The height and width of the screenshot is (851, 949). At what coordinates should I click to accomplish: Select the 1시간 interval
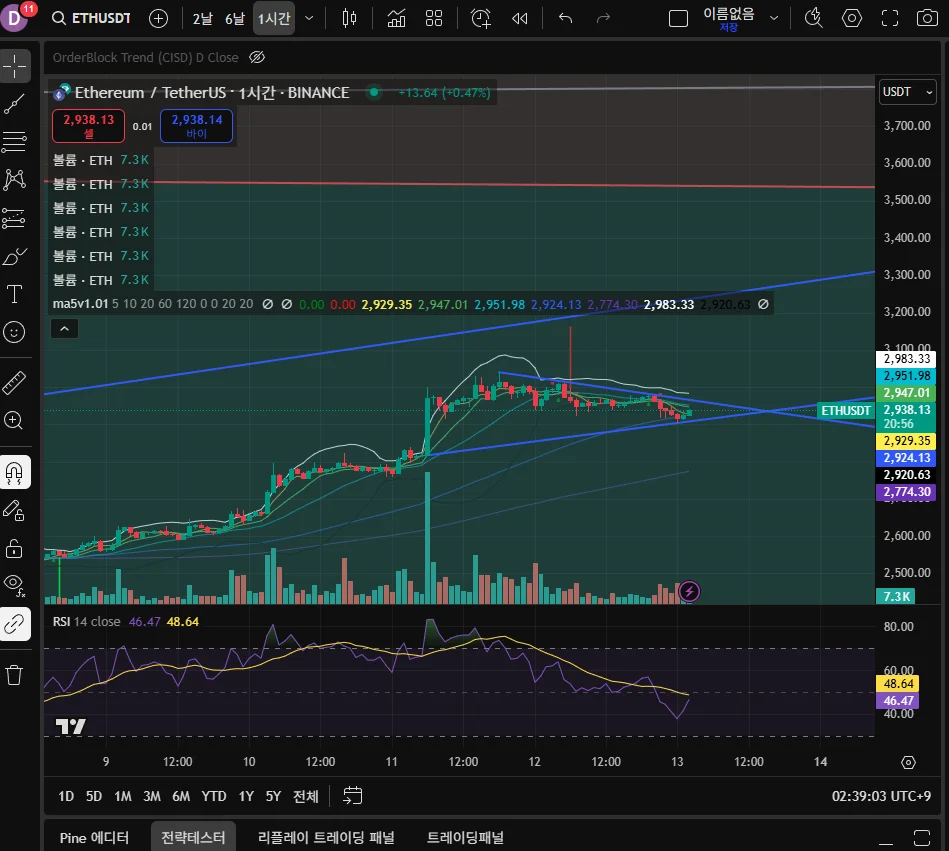274,19
